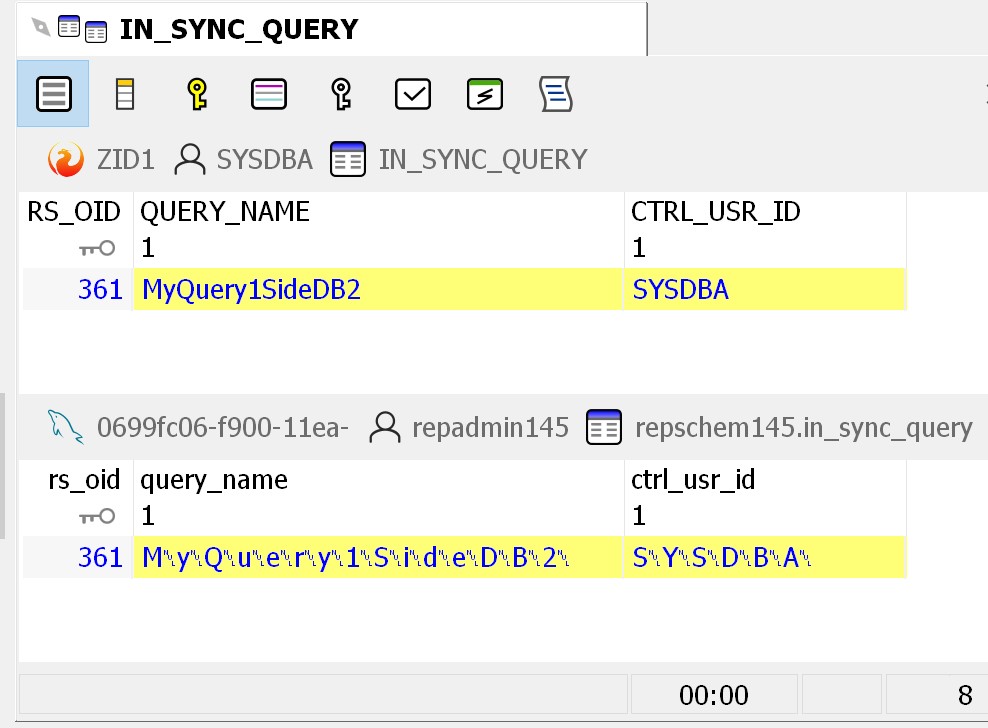Image resolution: width=988 pixels, height=728 pixels.
Task: Click the SYSDBA user label
Action: click(264, 160)
